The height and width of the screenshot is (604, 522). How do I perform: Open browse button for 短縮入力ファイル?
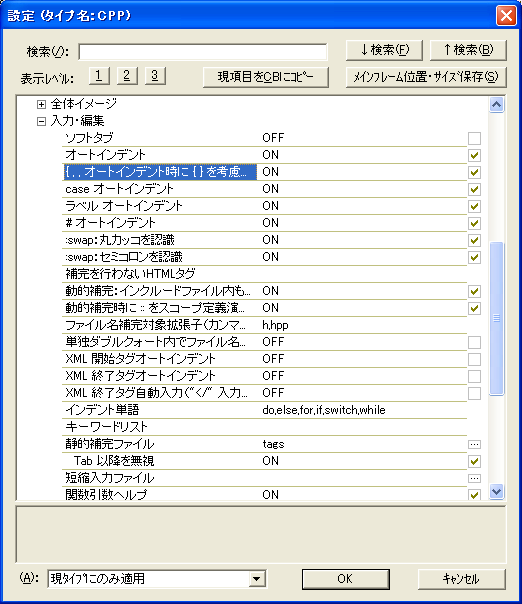[x=474, y=478]
